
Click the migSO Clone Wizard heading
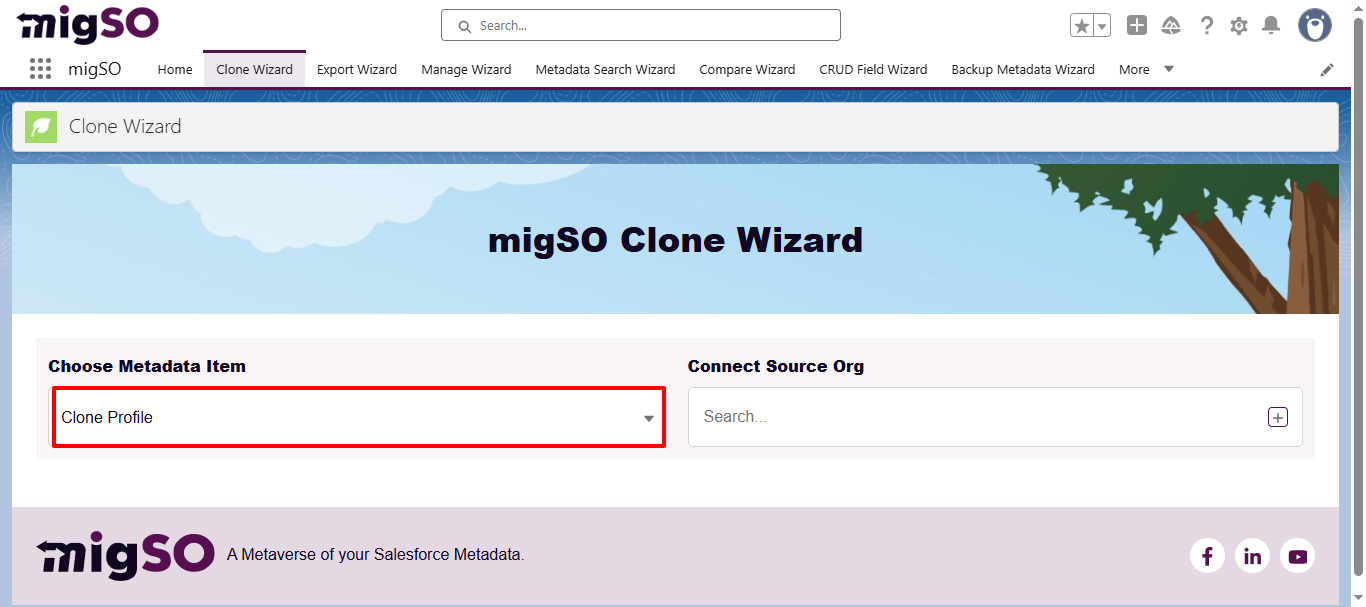click(x=675, y=240)
